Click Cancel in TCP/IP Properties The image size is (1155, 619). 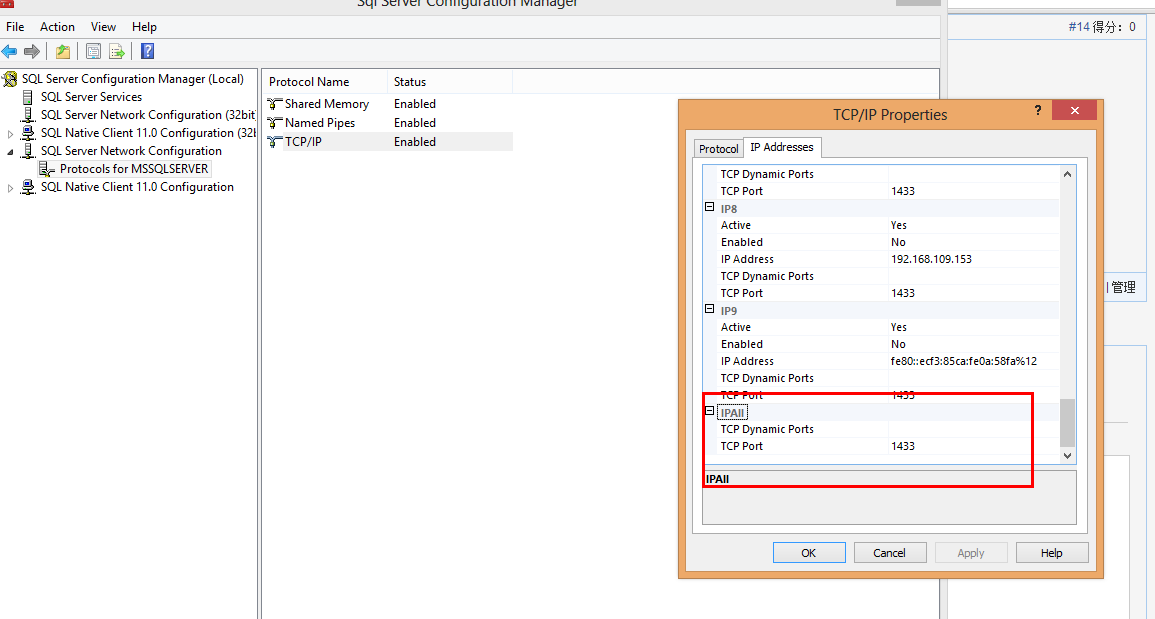[889, 553]
